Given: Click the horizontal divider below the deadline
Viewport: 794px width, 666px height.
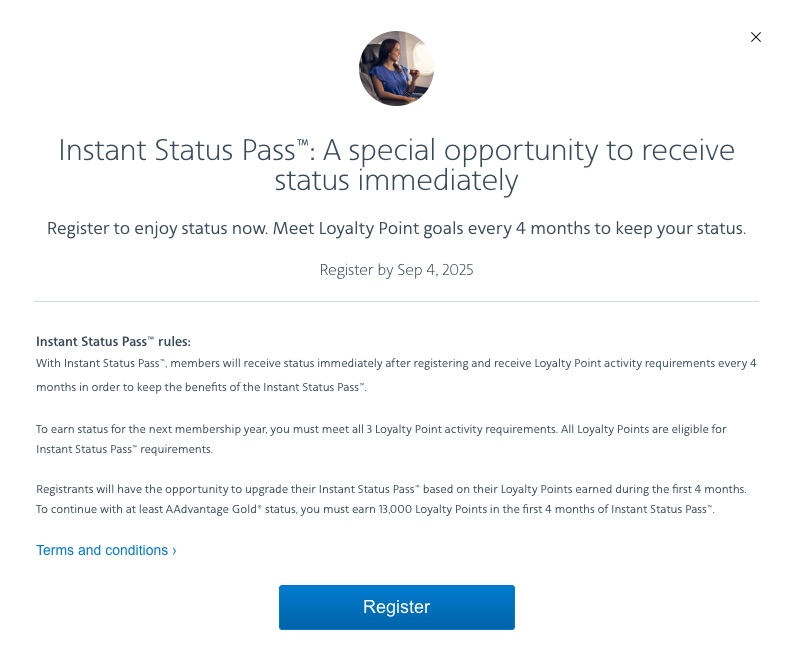Looking at the screenshot, I should (x=396, y=301).
